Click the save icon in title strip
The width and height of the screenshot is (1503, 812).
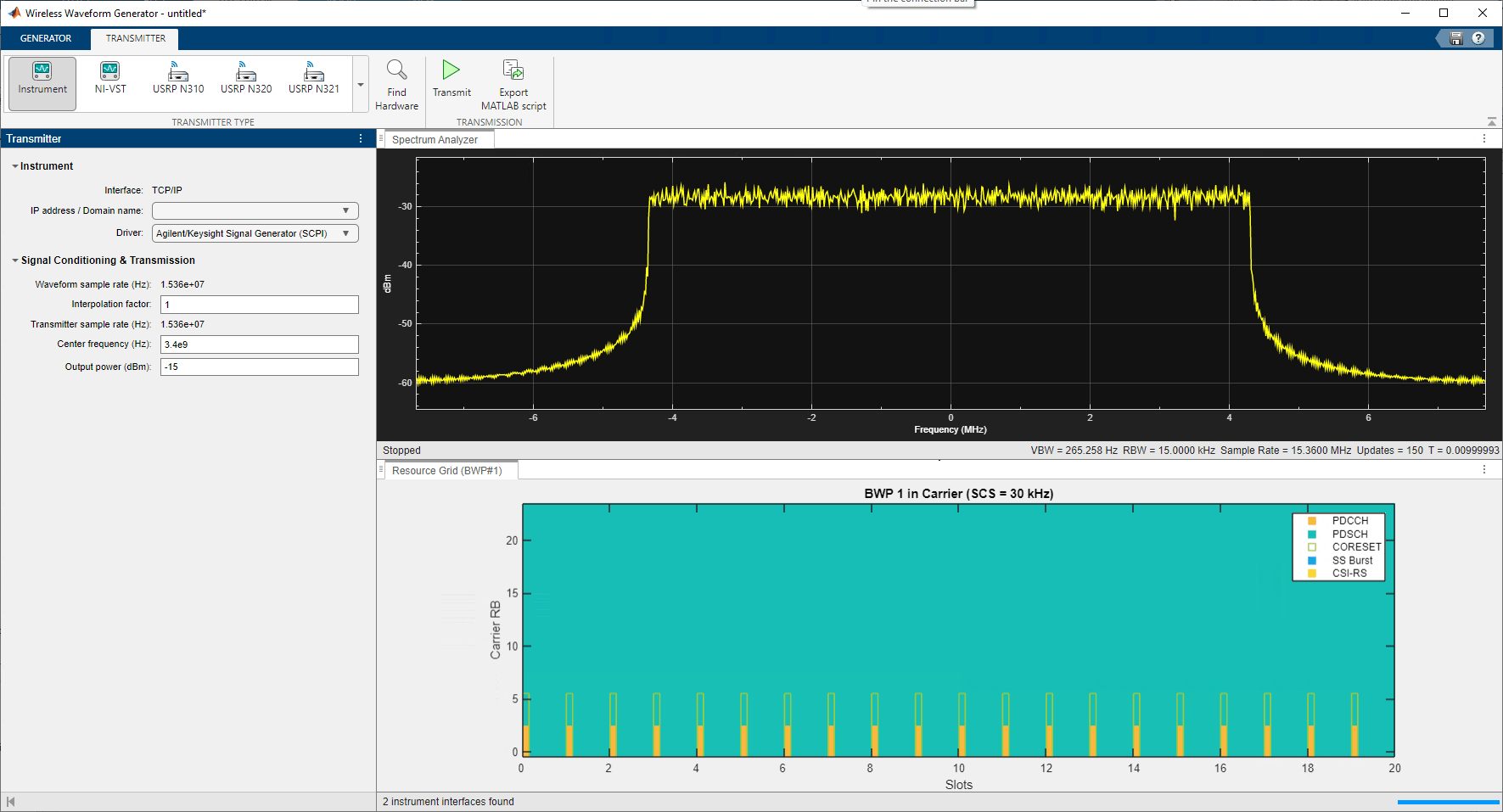[1456, 38]
